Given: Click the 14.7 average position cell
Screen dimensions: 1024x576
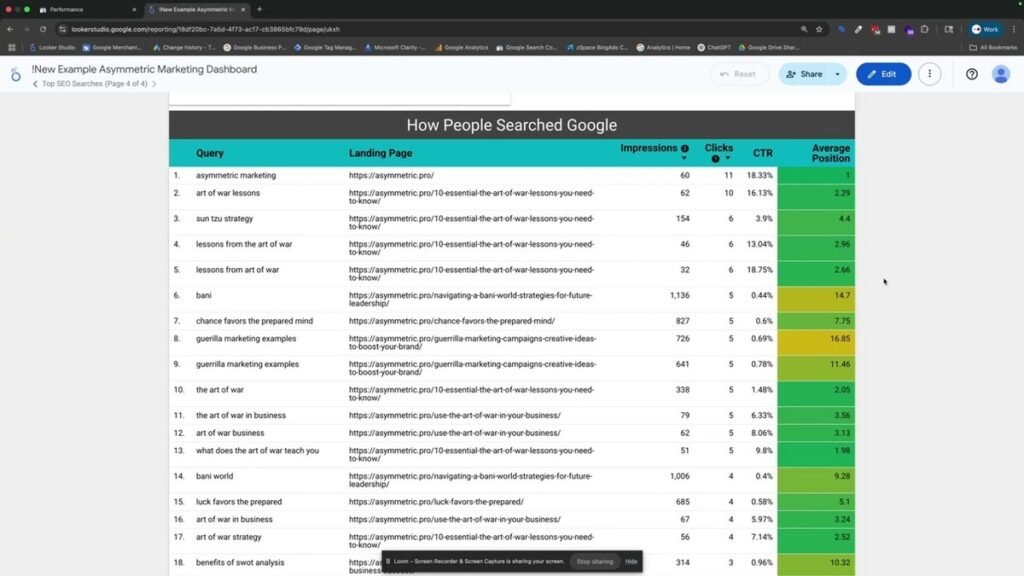Looking at the screenshot, I should click(816, 298).
